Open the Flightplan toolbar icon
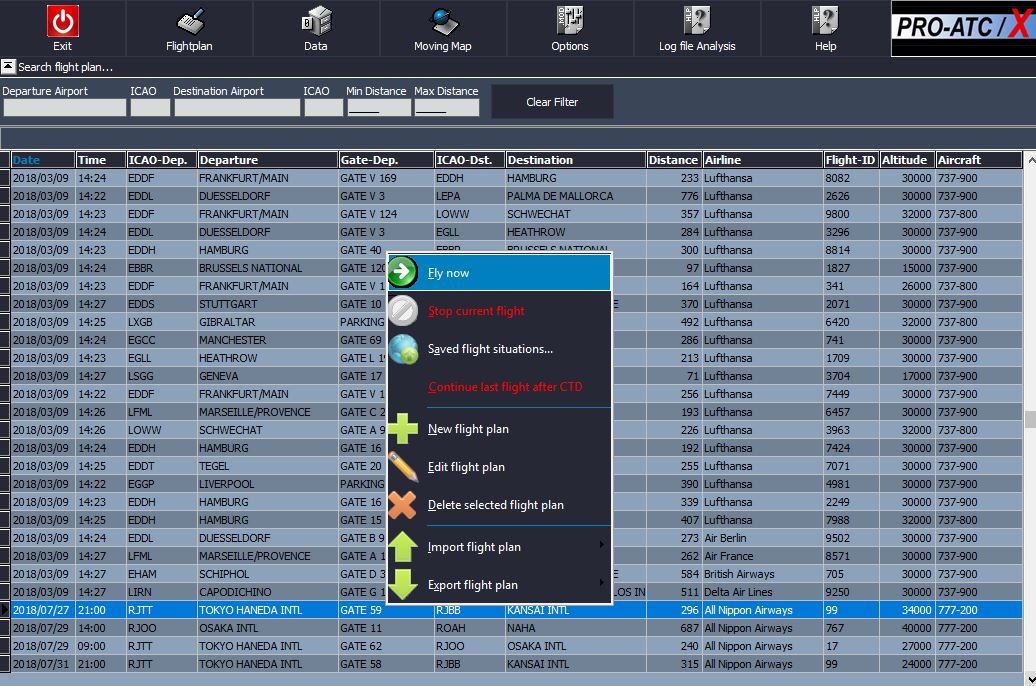The height and width of the screenshot is (686, 1036). click(190, 22)
